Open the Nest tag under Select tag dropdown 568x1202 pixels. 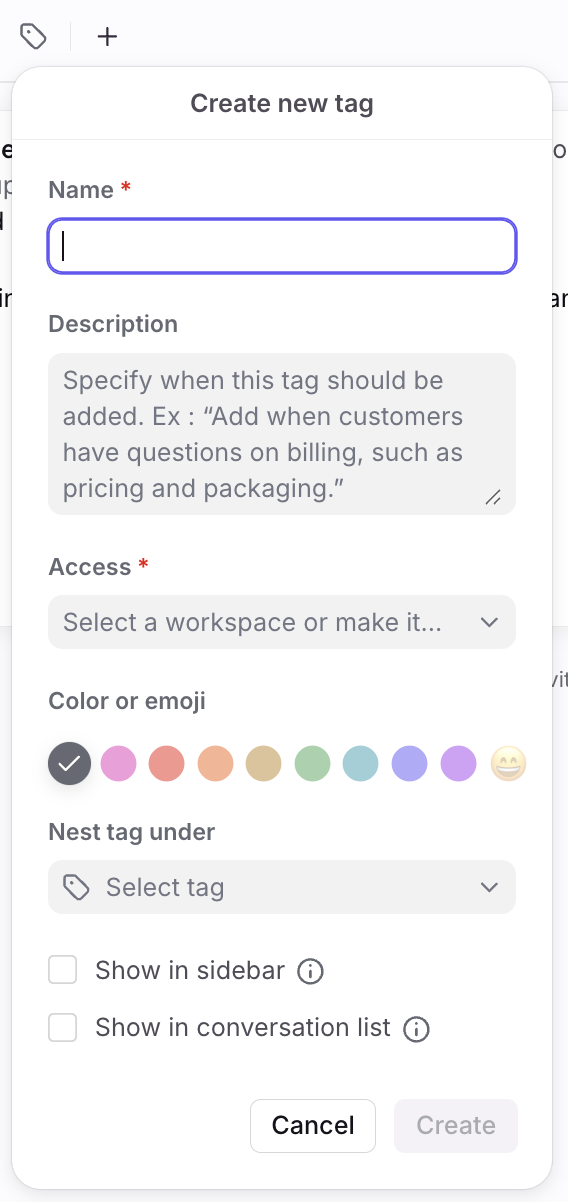(282, 887)
